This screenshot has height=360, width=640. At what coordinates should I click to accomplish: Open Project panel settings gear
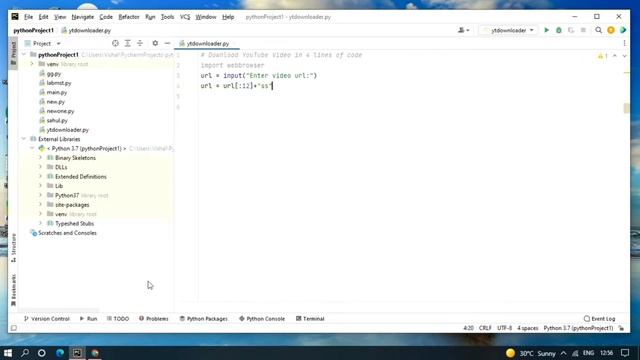point(155,43)
